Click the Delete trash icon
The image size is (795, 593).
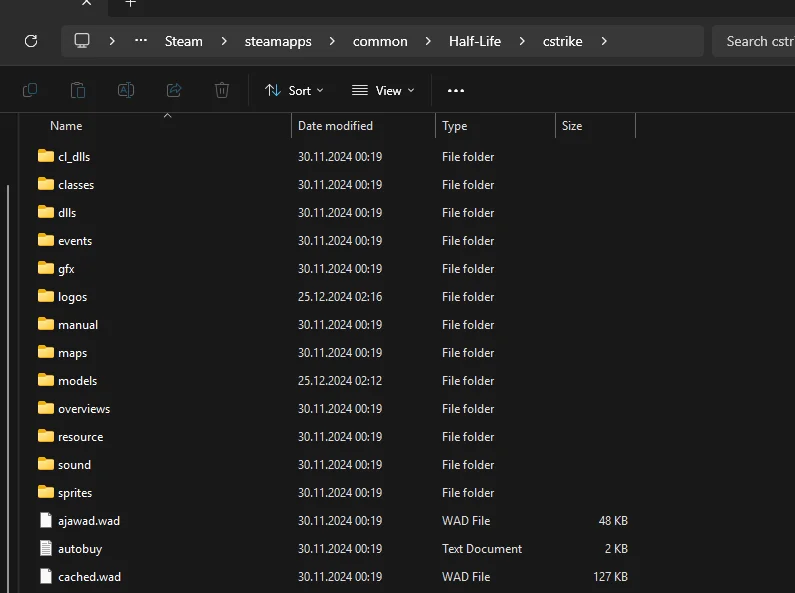pyautogui.click(x=222, y=90)
